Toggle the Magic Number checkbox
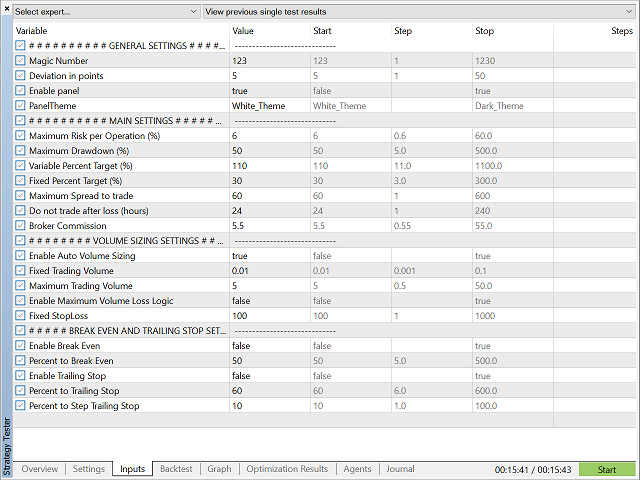640x480 pixels. point(20,60)
